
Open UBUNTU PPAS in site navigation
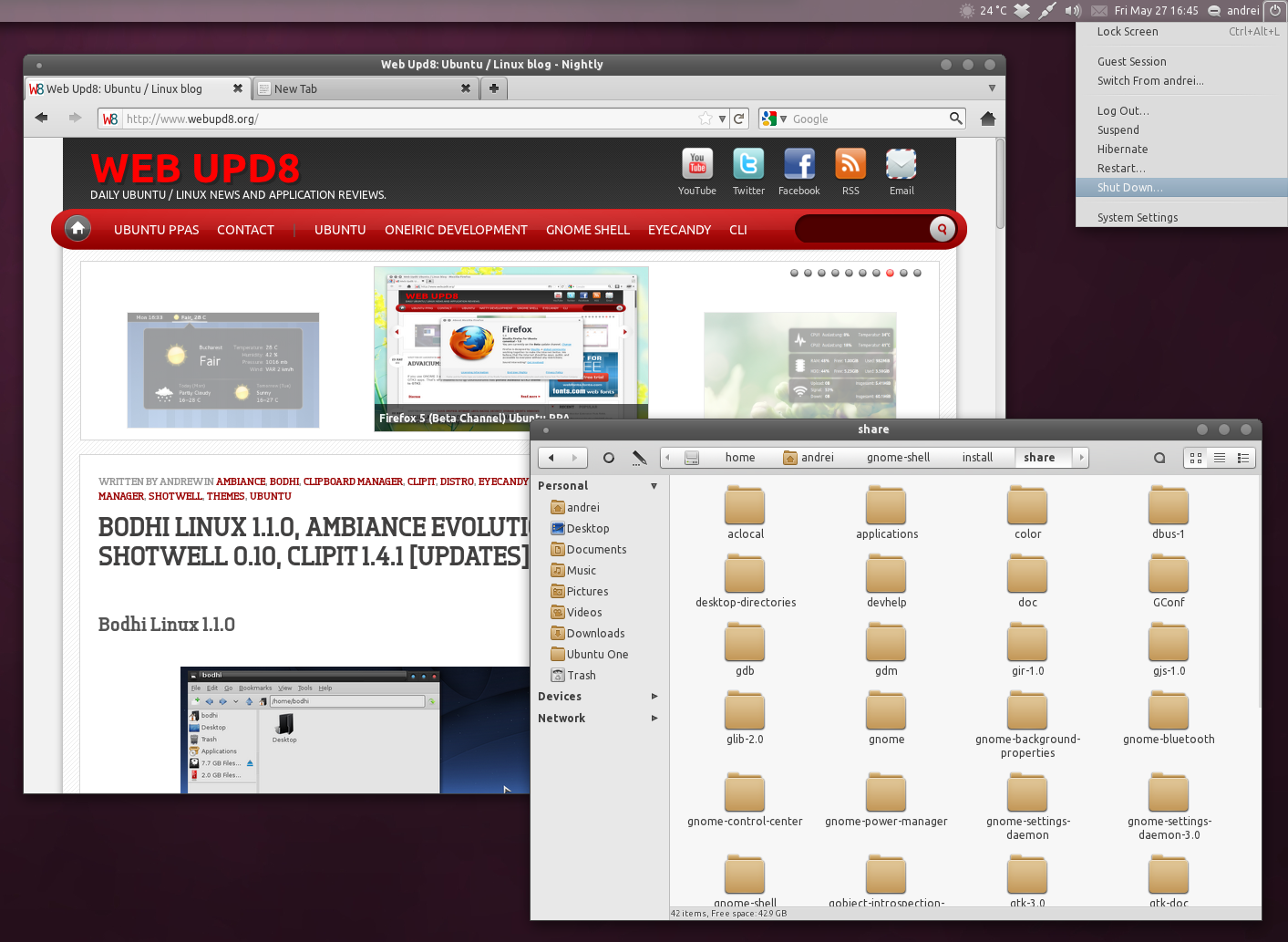click(156, 230)
